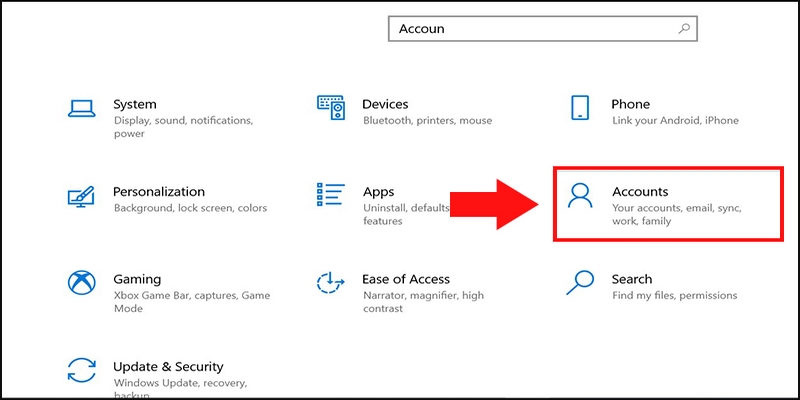Click 'Narrator, magnifier, high contrast' text

[x=423, y=302]
